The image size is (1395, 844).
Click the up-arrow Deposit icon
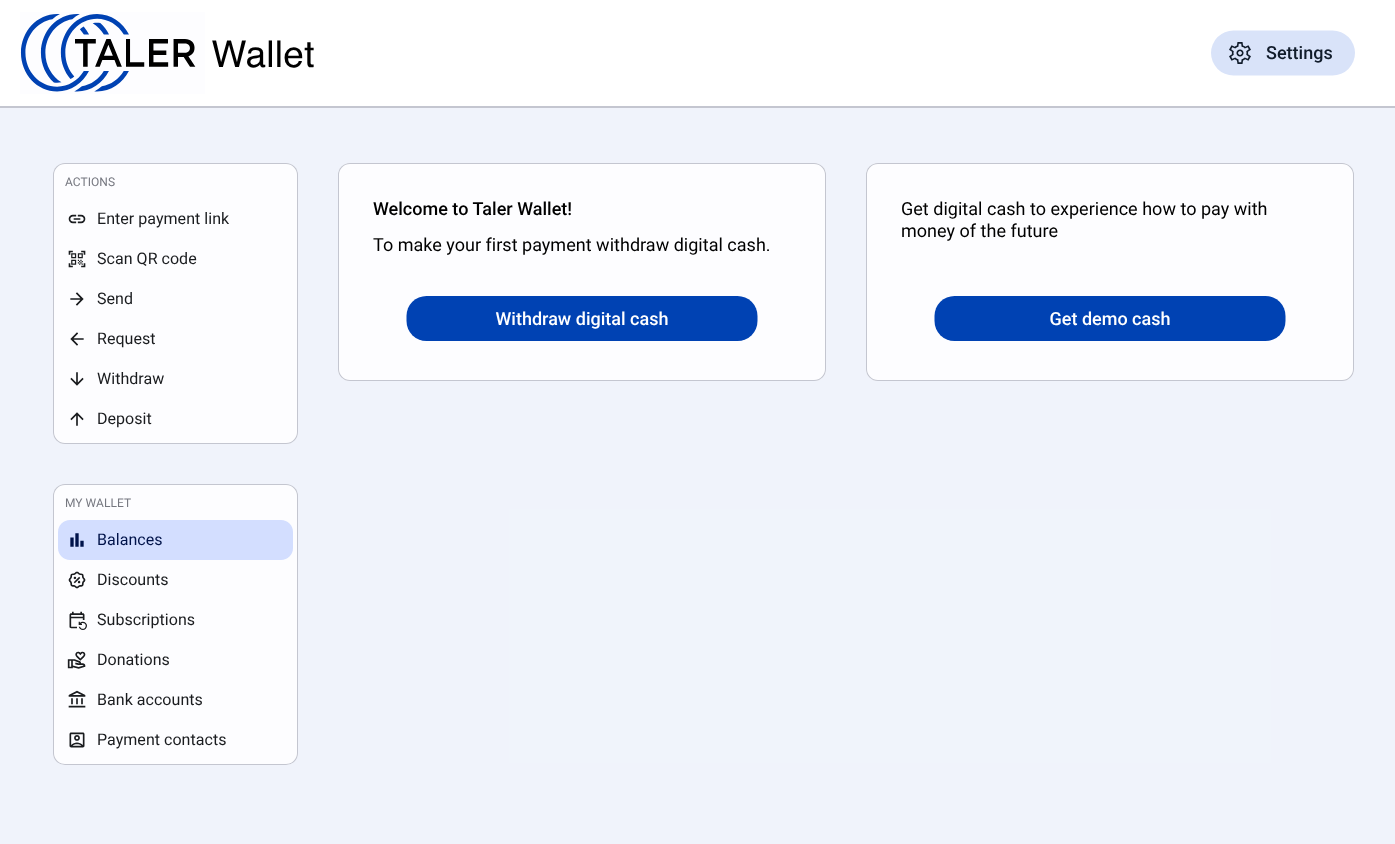pyautogui.click(x=77, y=418)
